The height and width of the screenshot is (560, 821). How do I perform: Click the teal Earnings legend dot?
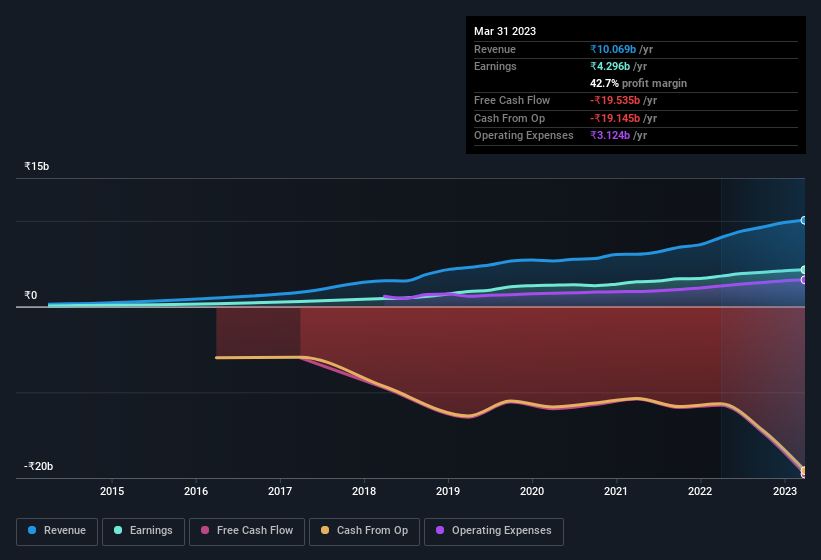(119, 531)
